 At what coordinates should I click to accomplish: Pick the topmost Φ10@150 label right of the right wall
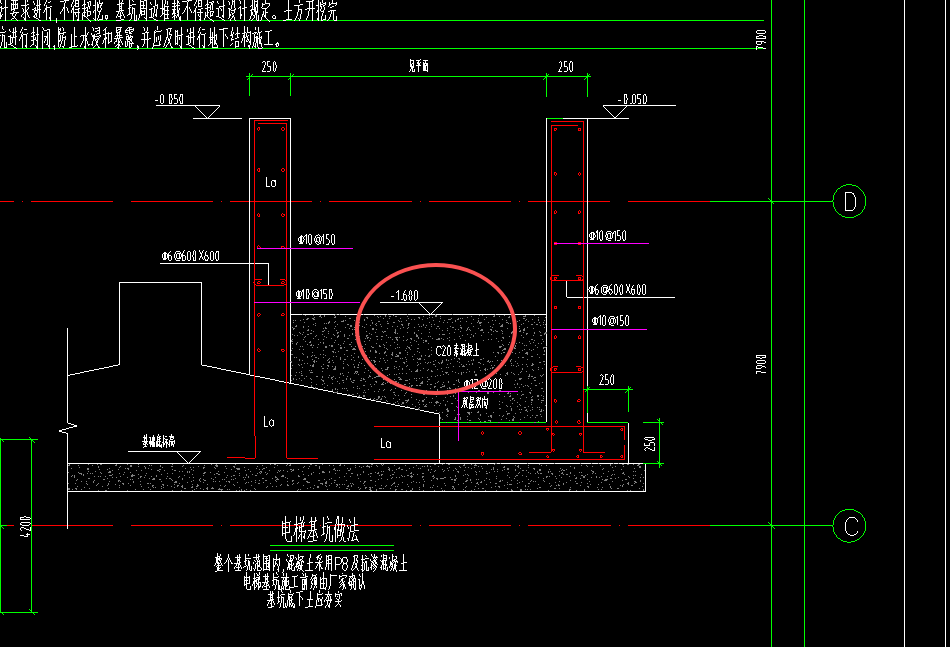(608, 236)
